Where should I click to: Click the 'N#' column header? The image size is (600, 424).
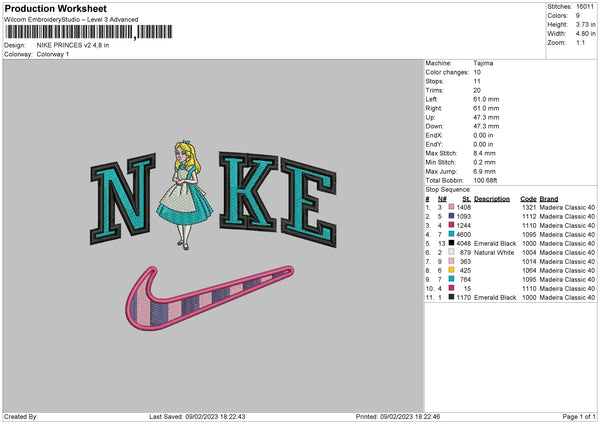[x=442, y=199]
